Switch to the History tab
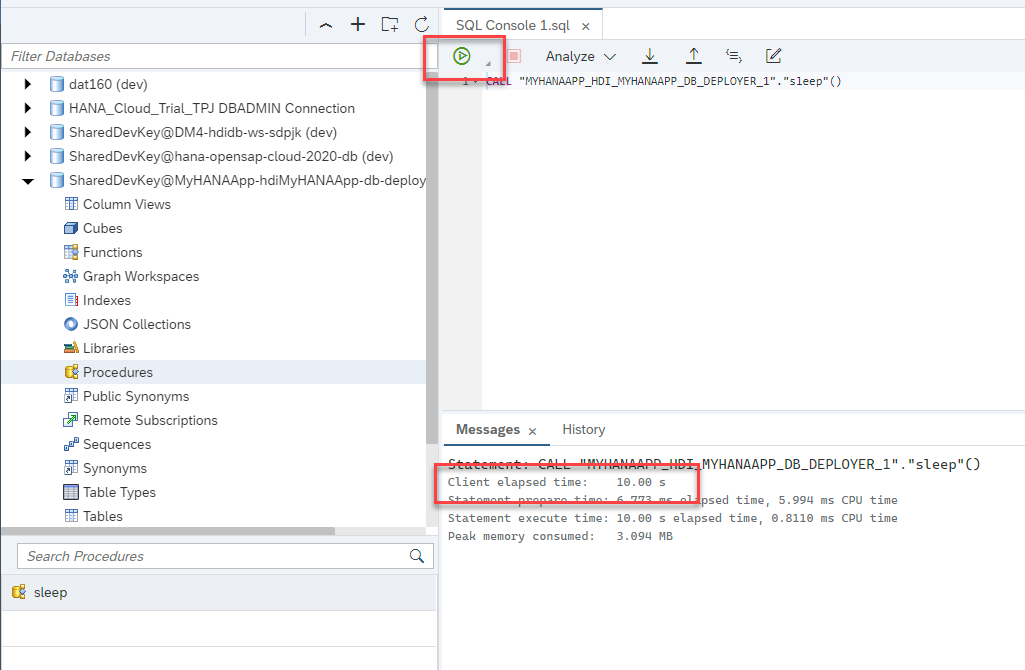This screenshot has height=670, width=1025. (584, 429)
